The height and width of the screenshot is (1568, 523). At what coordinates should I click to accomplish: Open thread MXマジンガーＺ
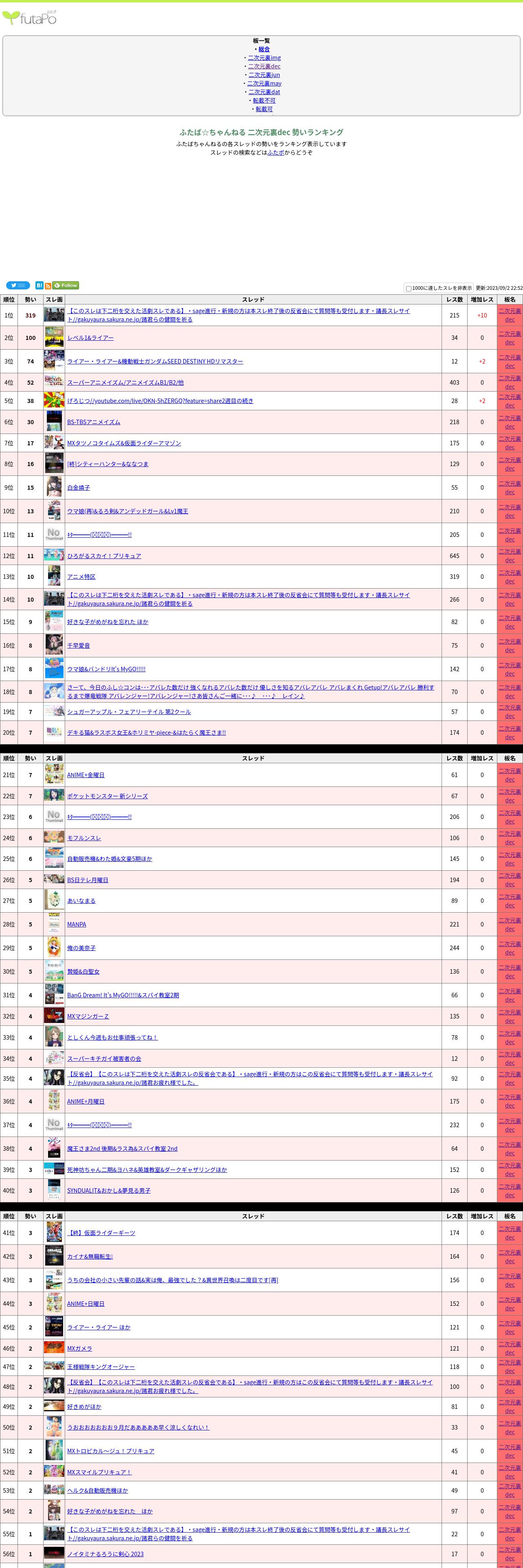tap(88, 1016)
